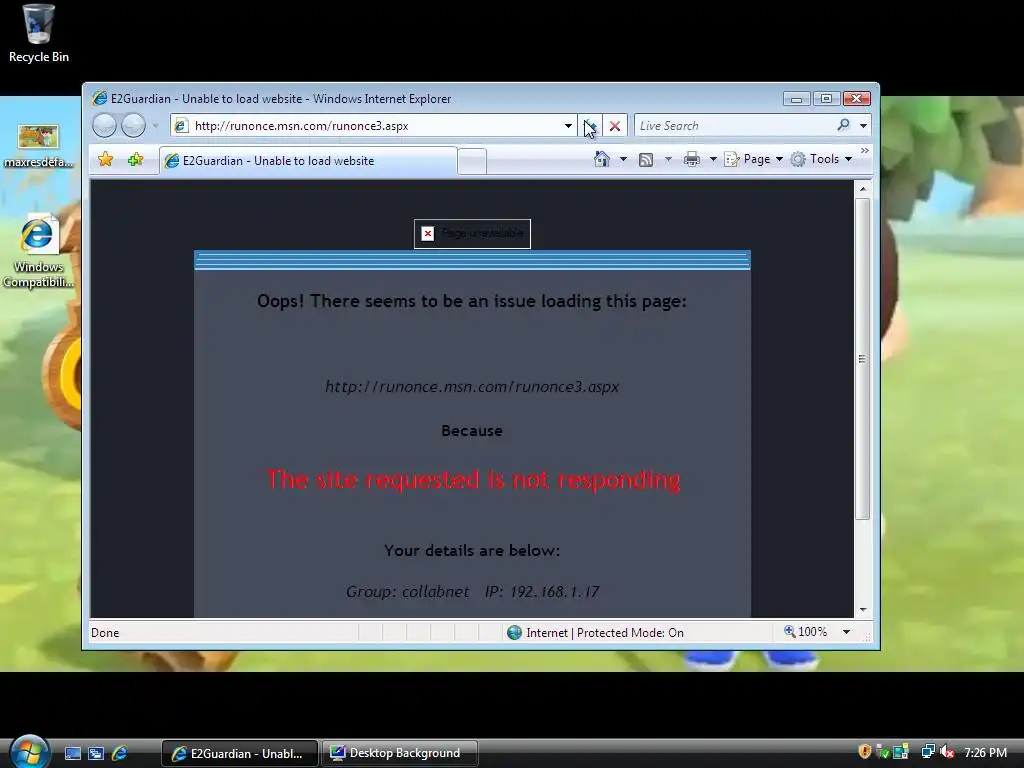1024x768 pixels.
Task: Click the red not responding message
Action: (473, 480)
